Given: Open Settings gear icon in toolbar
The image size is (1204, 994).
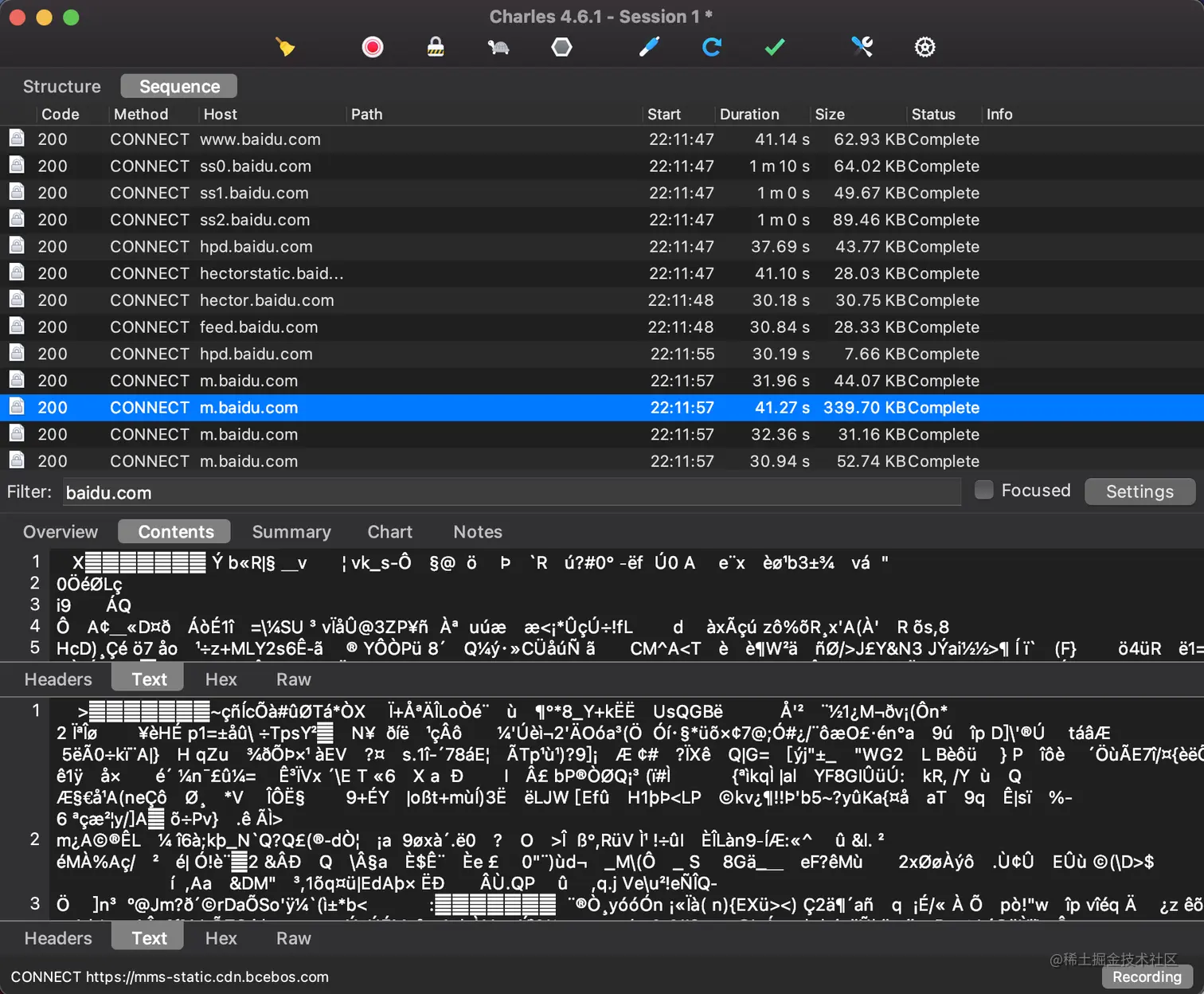Looking at the screenshot, I should (924, 47).
